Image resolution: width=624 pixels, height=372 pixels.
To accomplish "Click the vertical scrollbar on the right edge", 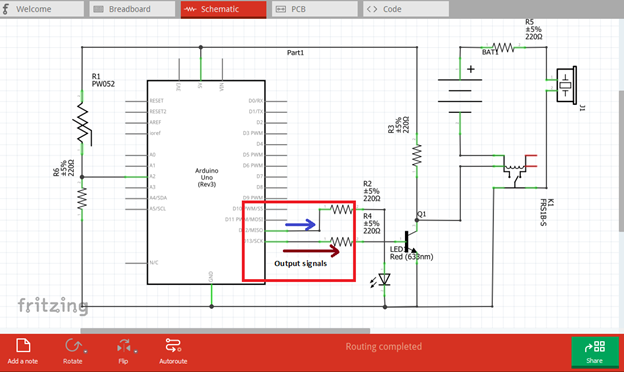I will [x=621, y=161].
